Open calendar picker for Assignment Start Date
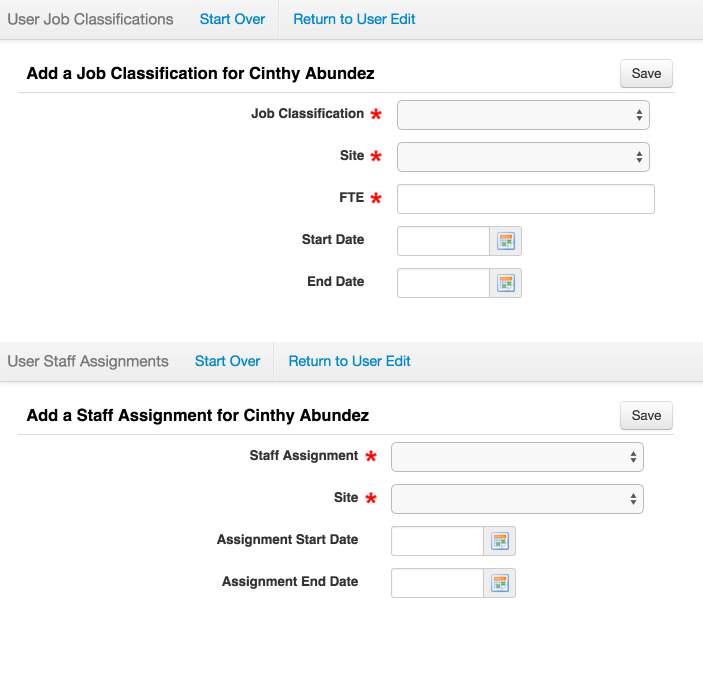This screenshot has width=703, height=684. 499,541
